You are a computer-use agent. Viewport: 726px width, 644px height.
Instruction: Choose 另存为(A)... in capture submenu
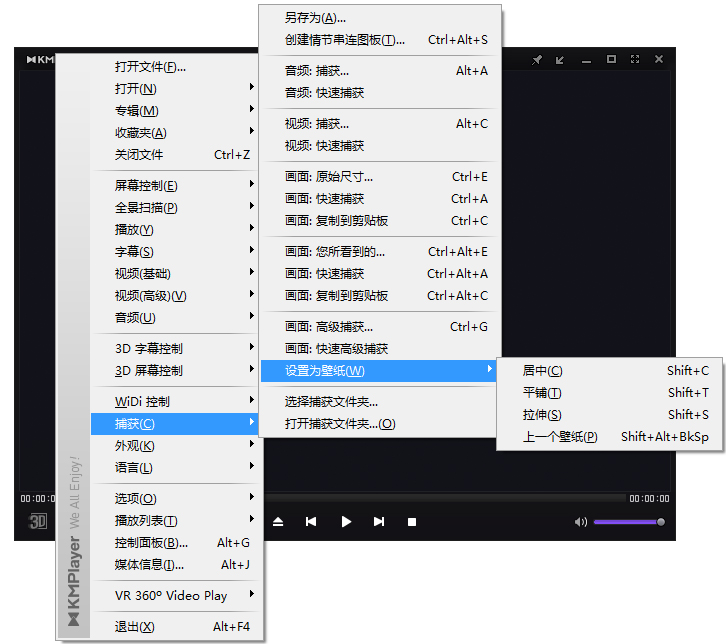pyautogui.click(x=380, y=18)
